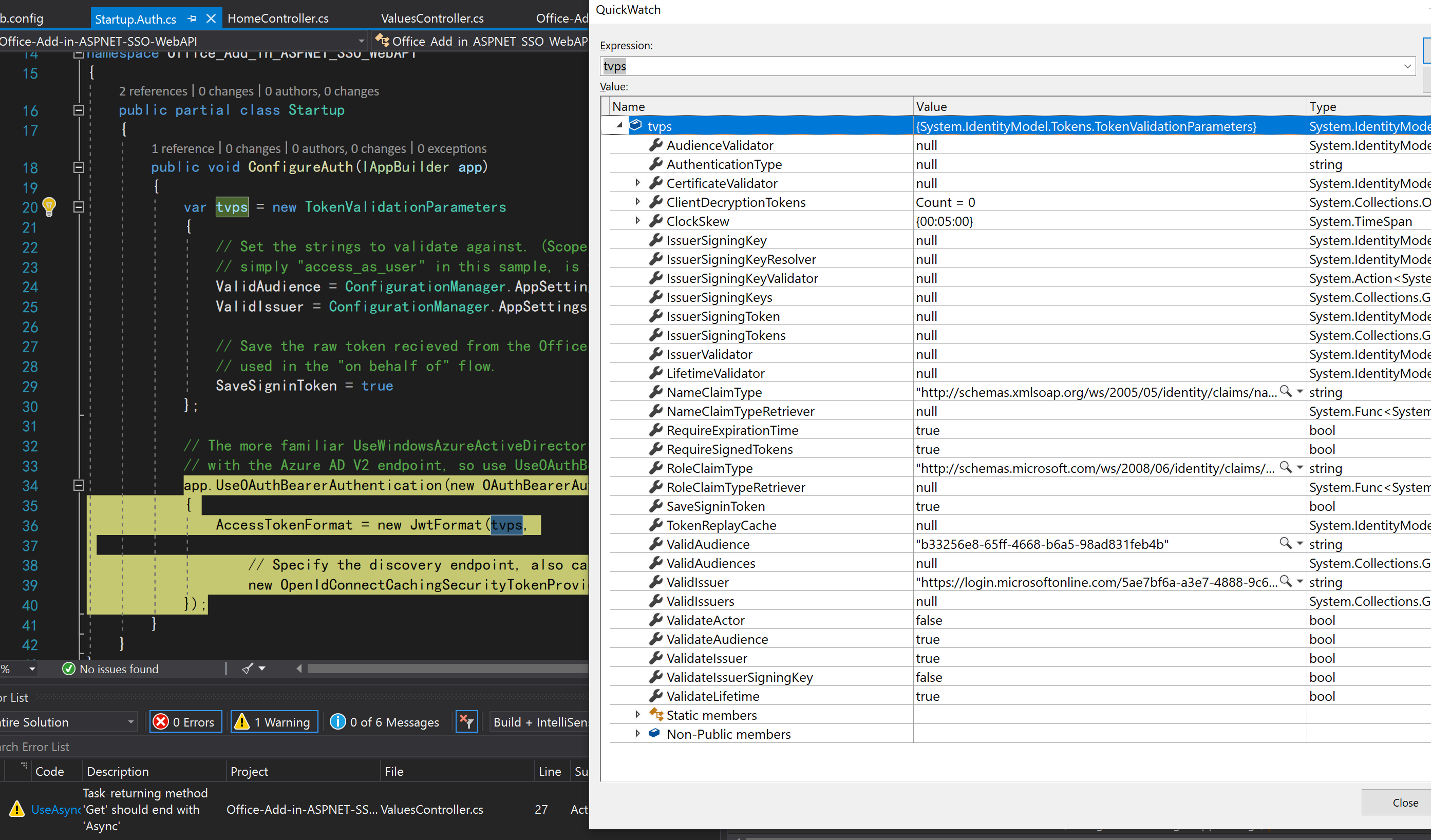Click the code cleanup brush icon

coord(248,669)
